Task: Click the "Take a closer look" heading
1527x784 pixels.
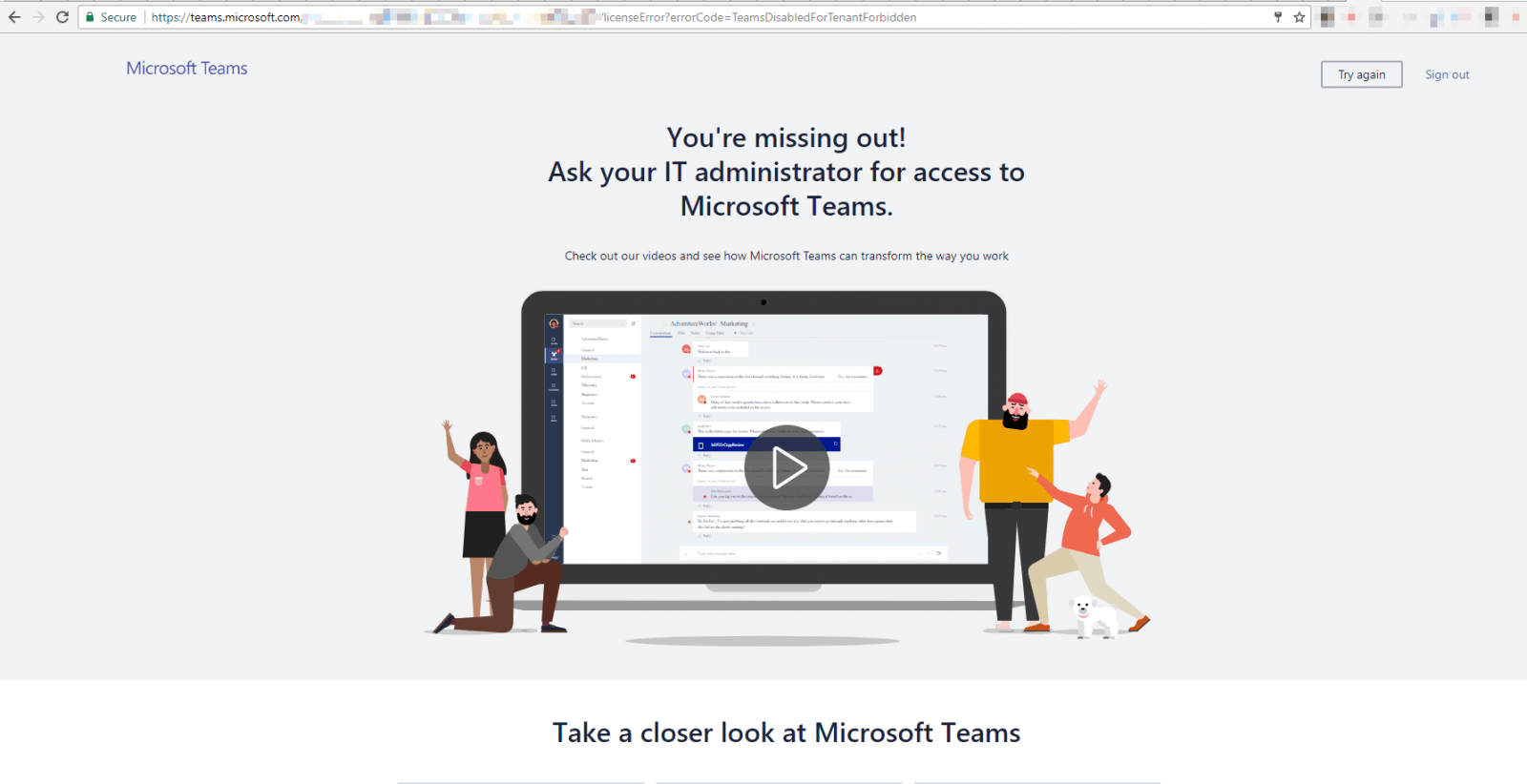Action: click(786, 732)
